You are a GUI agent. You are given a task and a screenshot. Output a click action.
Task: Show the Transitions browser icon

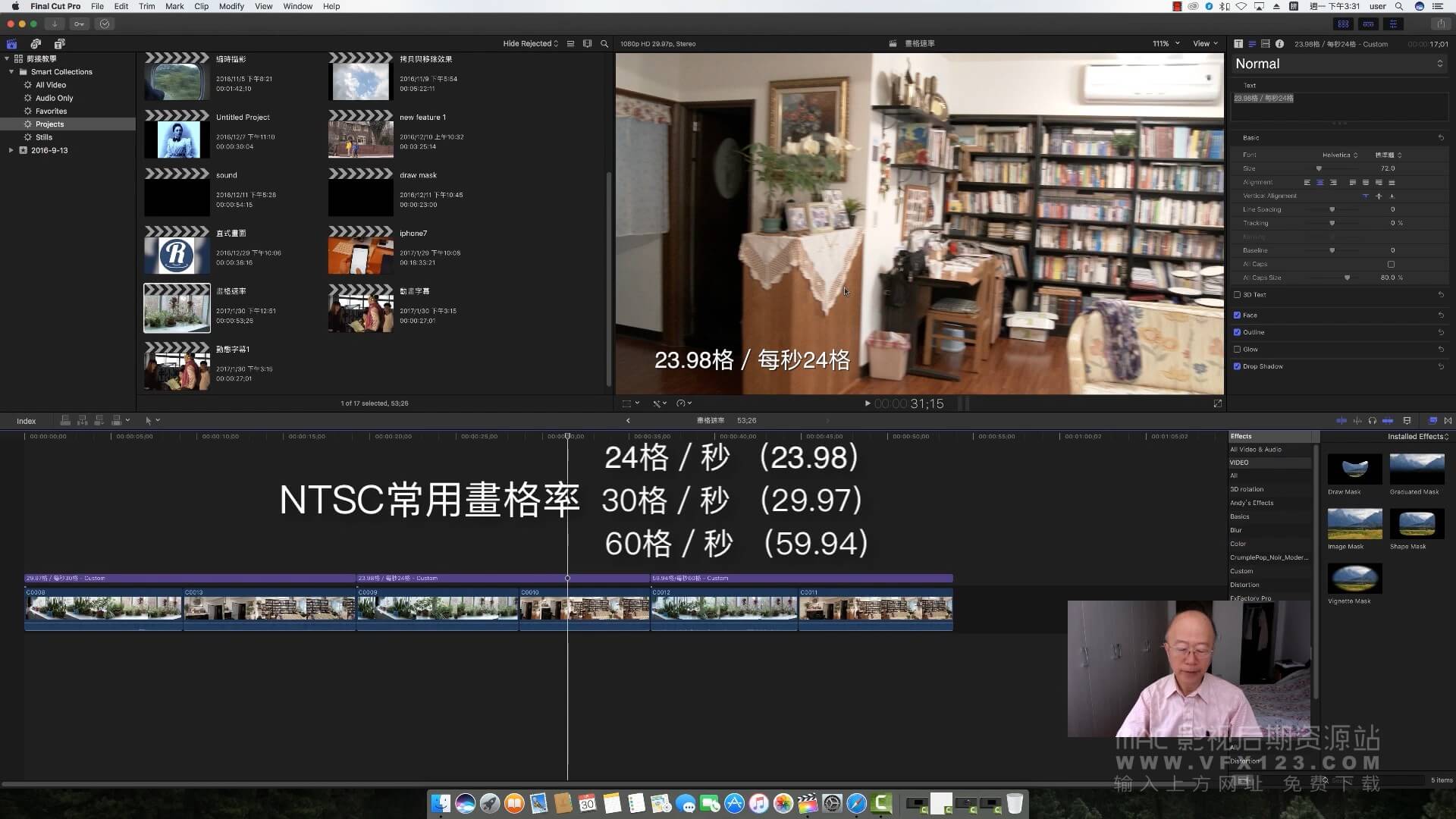point(1448,421)
